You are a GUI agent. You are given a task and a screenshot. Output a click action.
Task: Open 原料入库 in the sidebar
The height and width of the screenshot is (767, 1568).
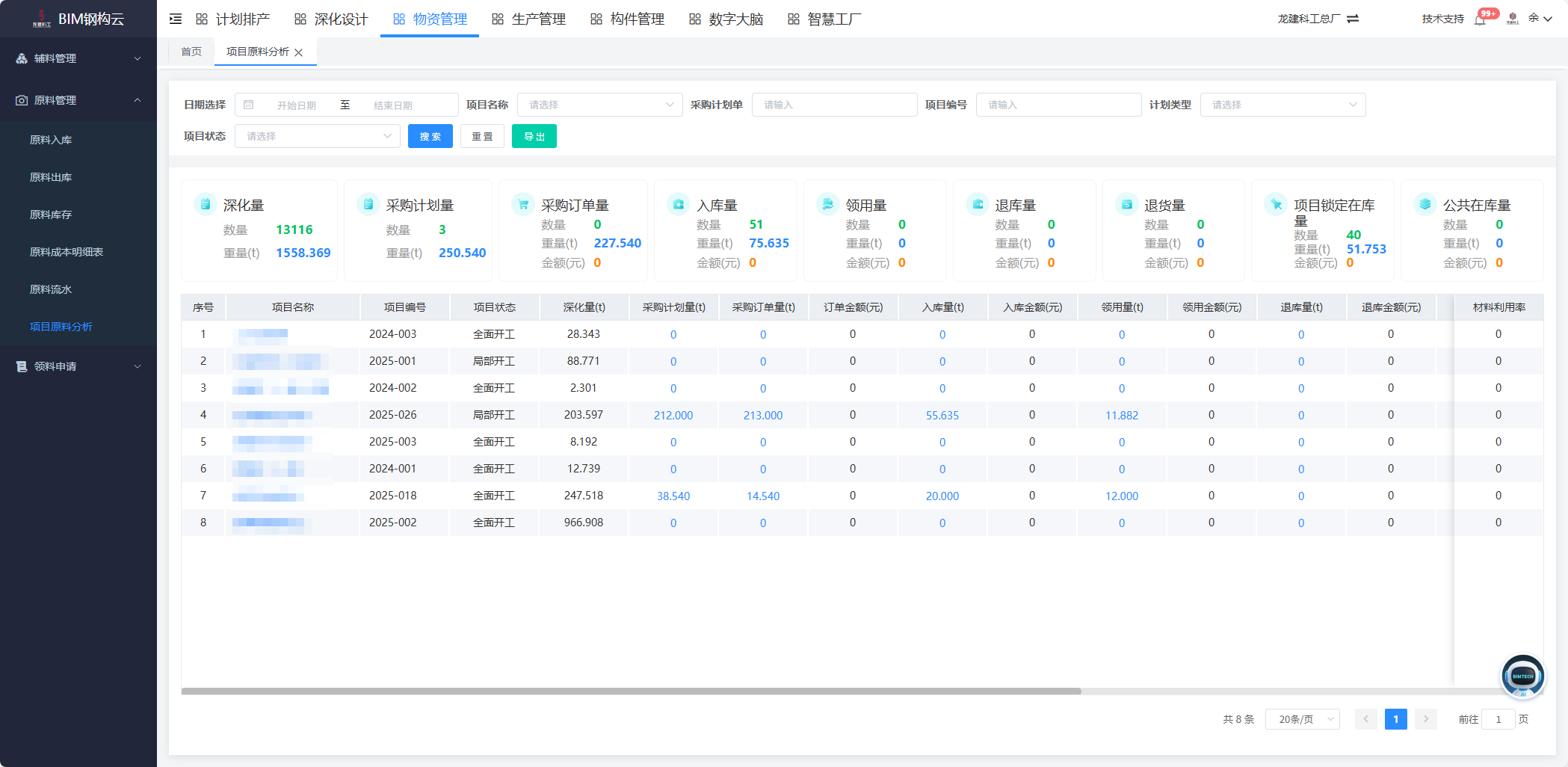click(51, 140)
